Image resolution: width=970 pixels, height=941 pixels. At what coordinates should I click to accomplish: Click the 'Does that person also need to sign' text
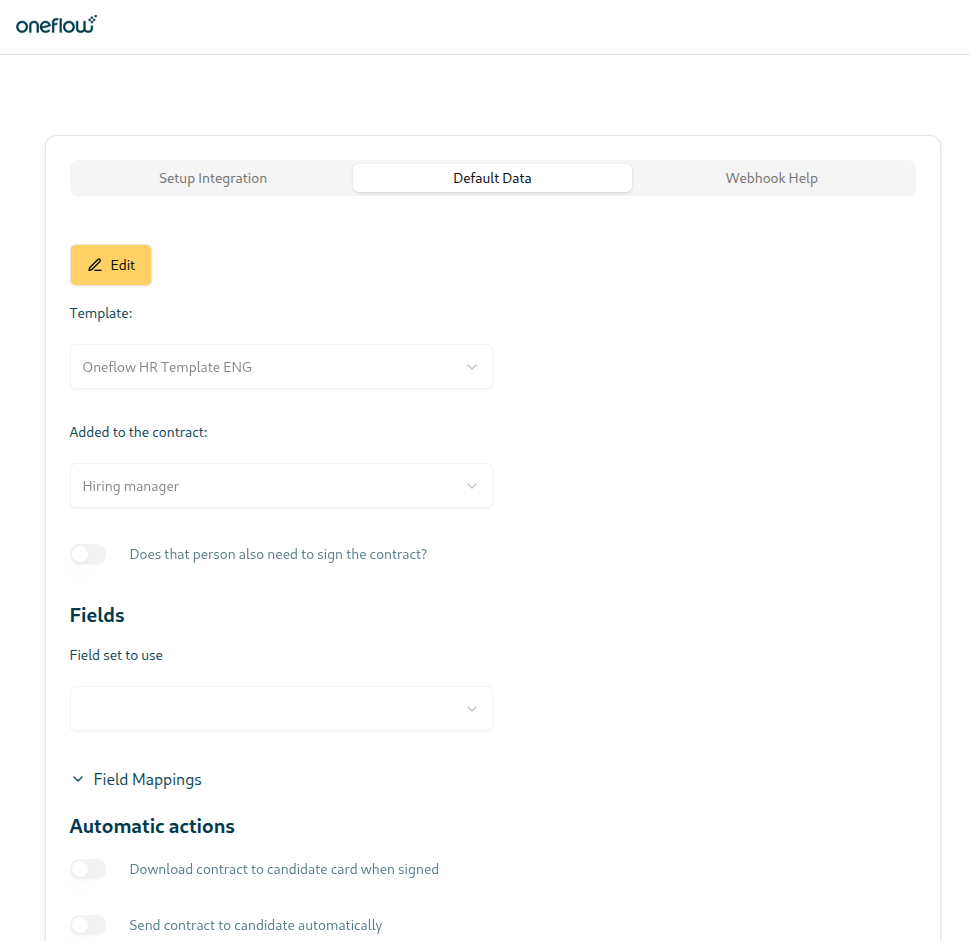(278, 554)
